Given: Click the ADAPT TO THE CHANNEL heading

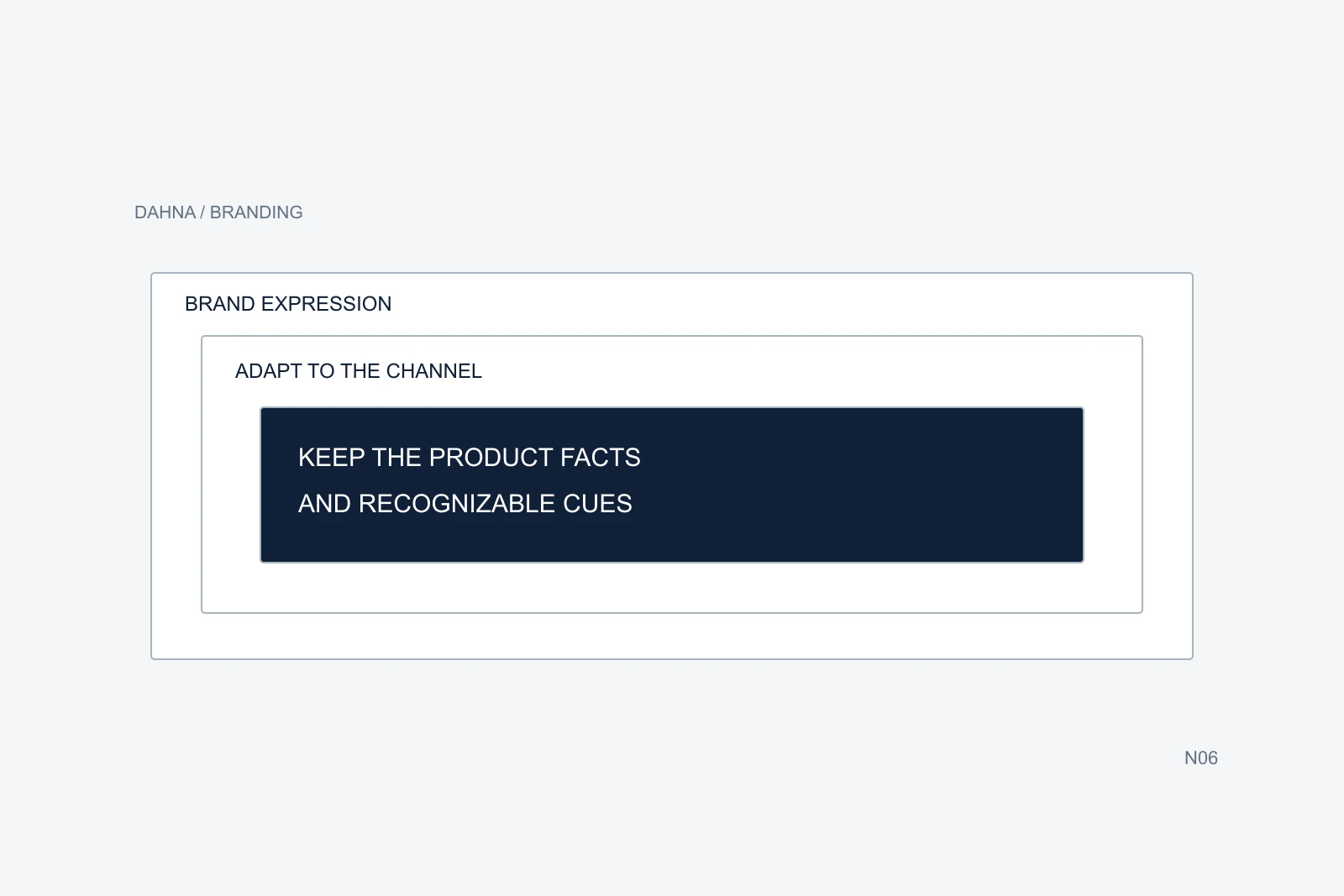Looking at the screenshot, I should point(359,371).
